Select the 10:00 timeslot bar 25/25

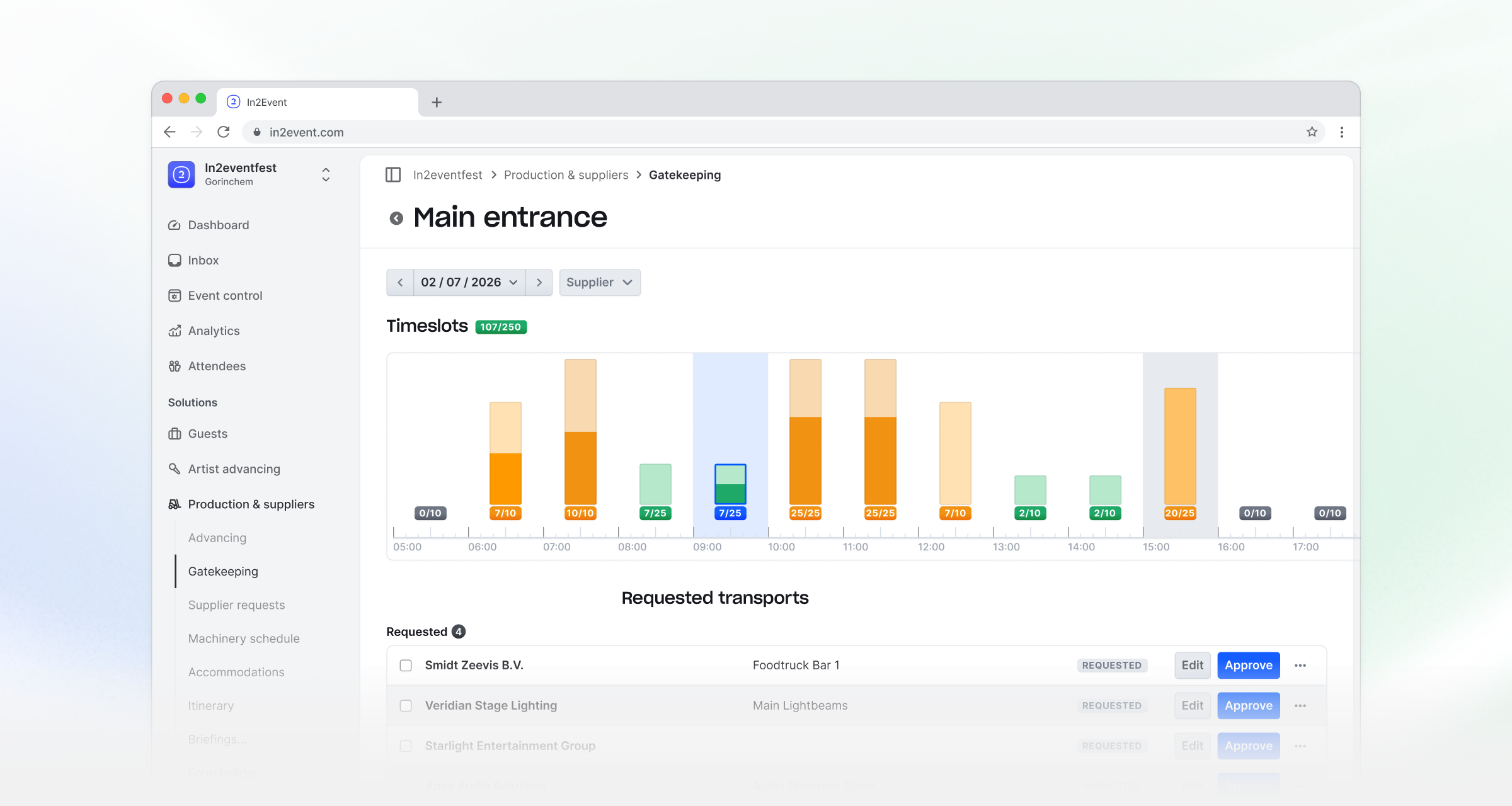coord(805,431)
